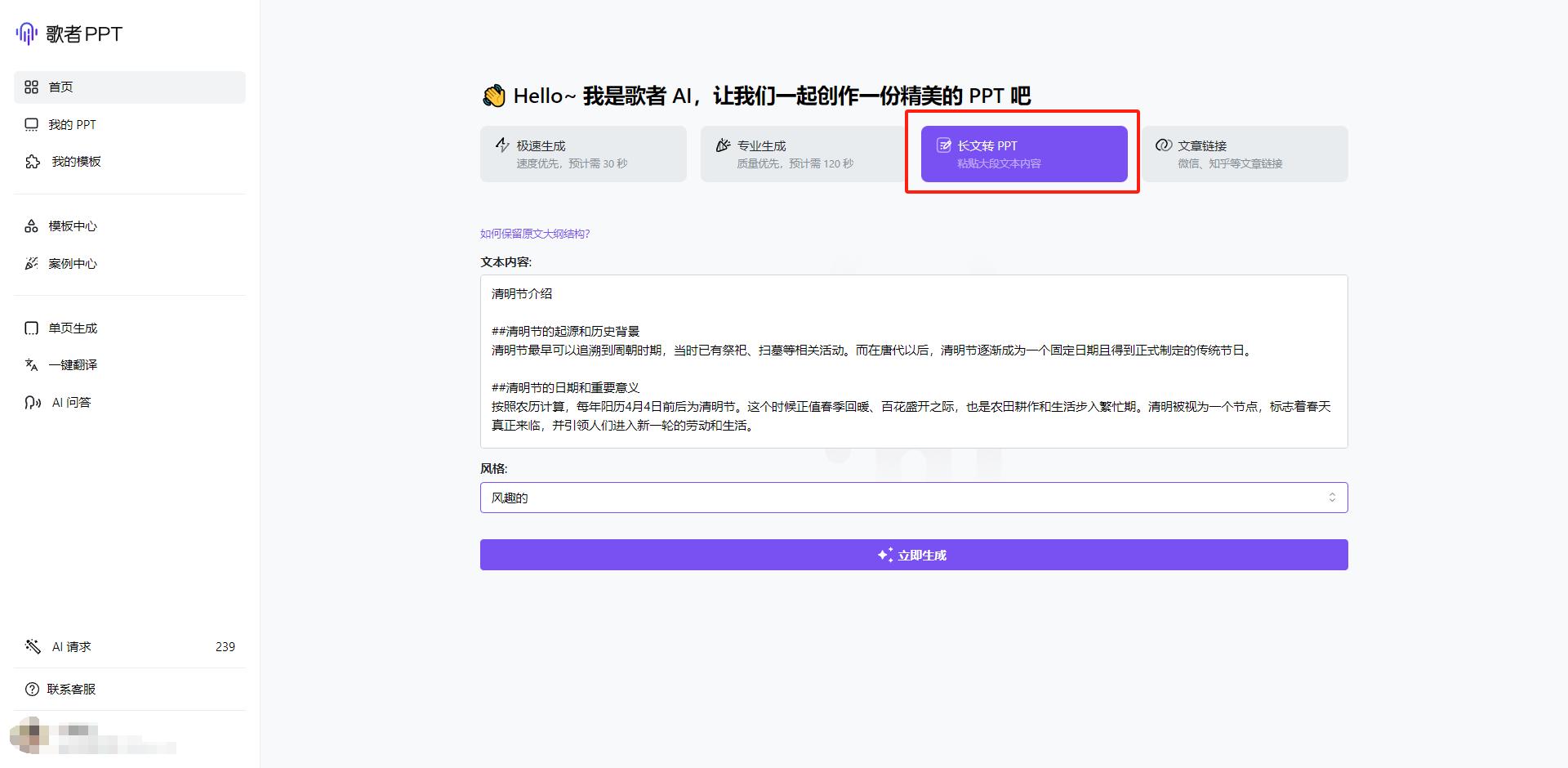The width and height of the screenshot is (1568, 768).
Task: Check AI 请求 quota counter
Action: [x=70, y=646]
